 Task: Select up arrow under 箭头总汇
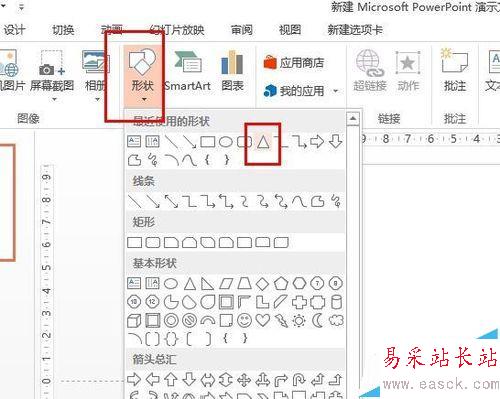(x=171, y=379)
